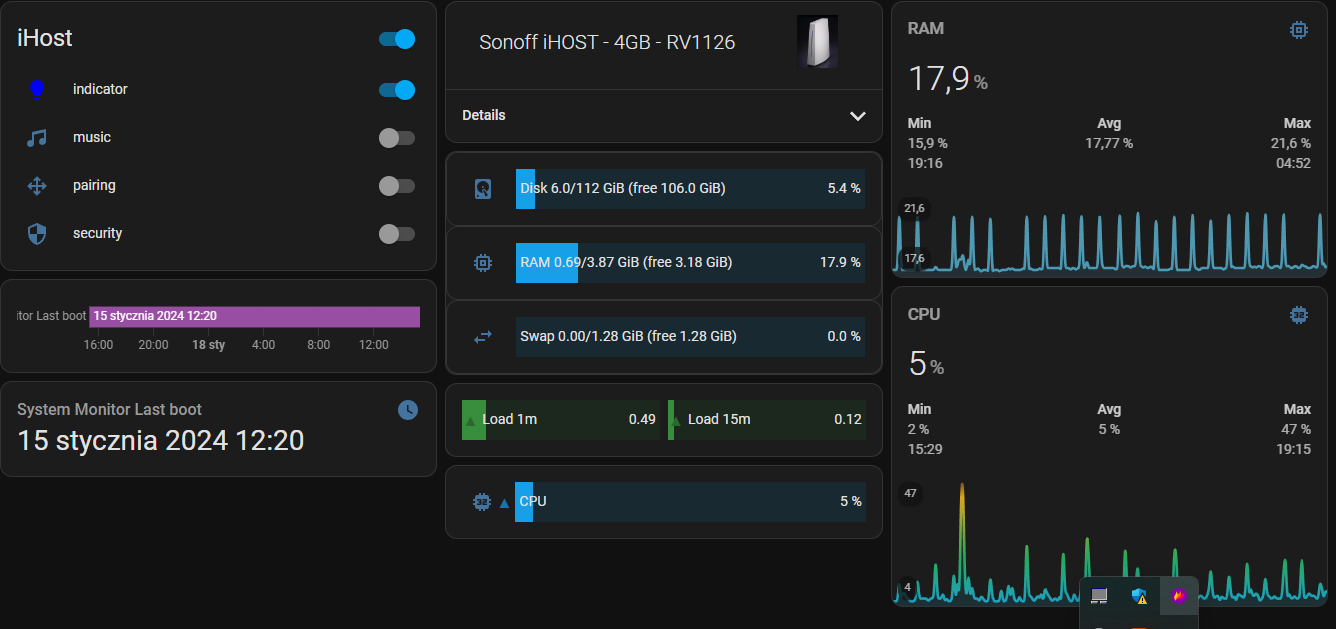Click the 47 label on CPU graph

[x=910, y=493]
